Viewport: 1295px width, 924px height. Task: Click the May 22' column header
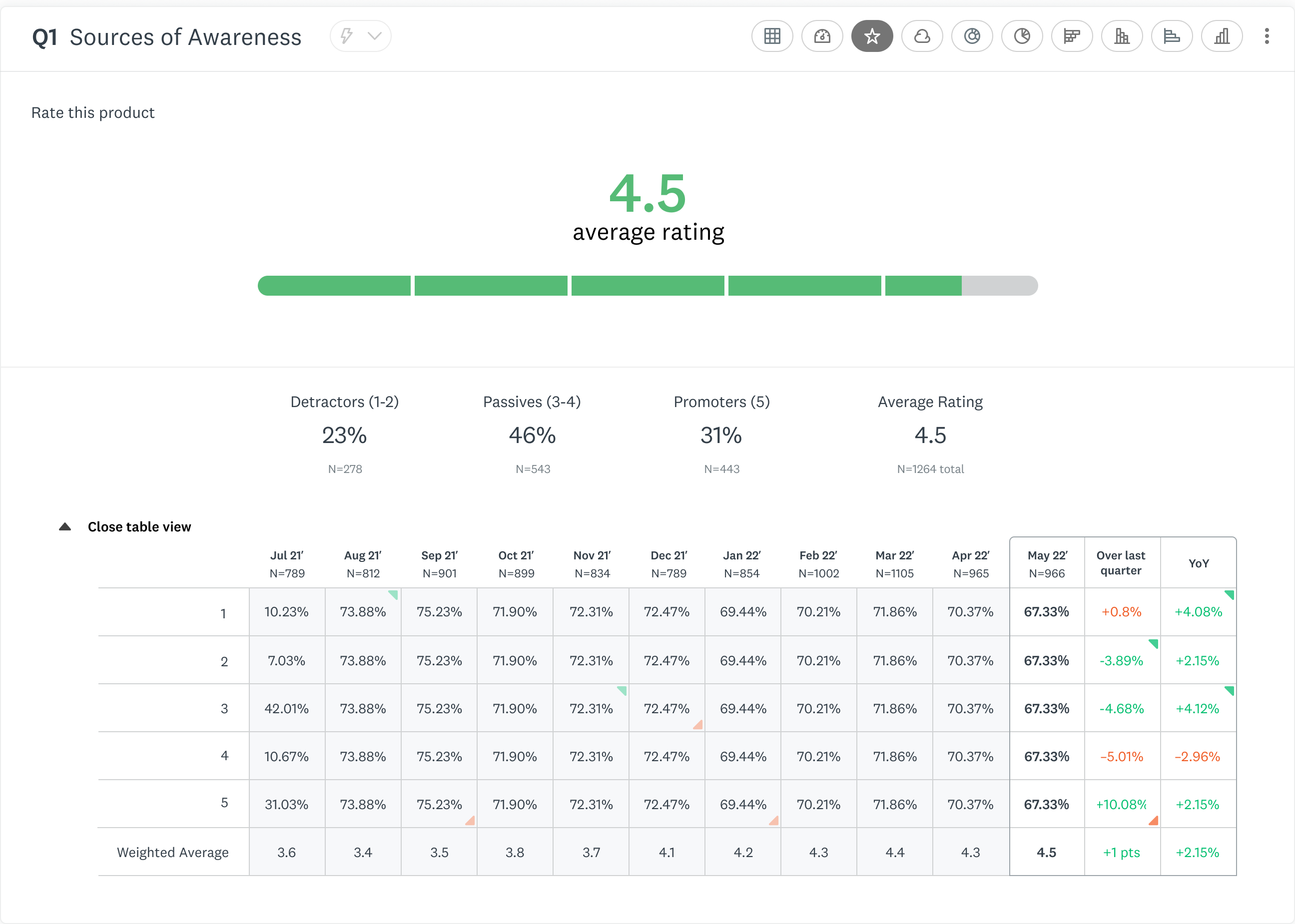pyautogui.click(x=1047, y=563)
